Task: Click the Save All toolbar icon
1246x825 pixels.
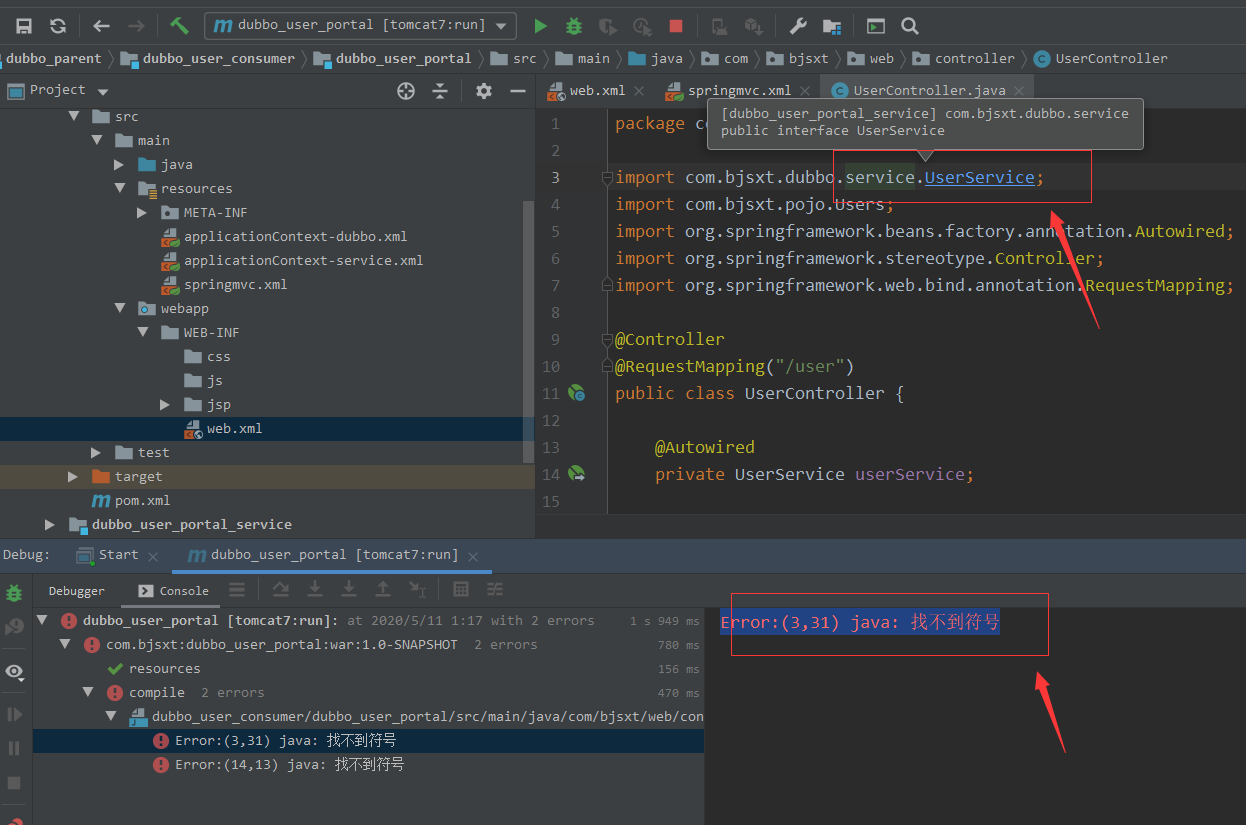Action: point(24,26)
